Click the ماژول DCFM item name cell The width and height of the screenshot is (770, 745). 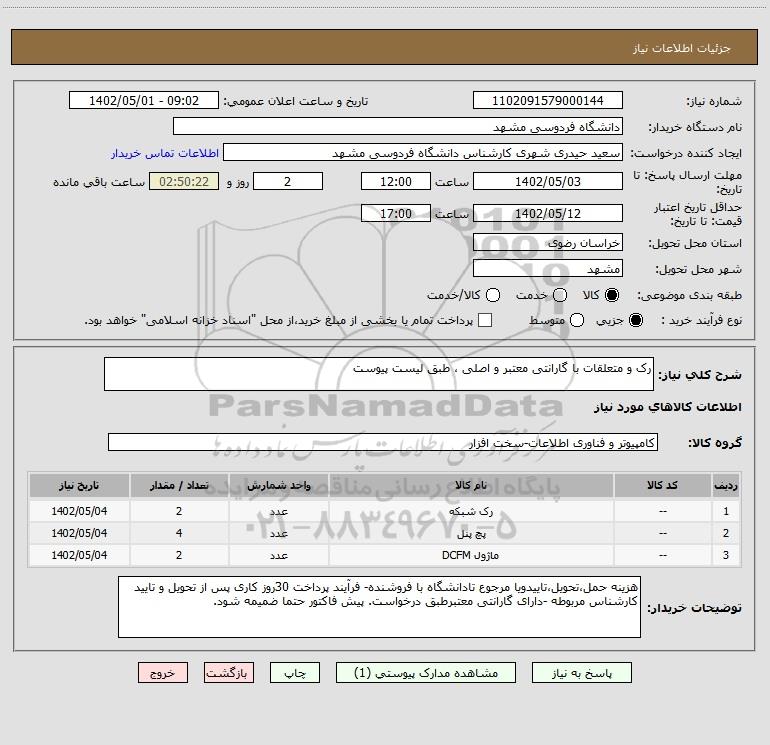(471, 555)
